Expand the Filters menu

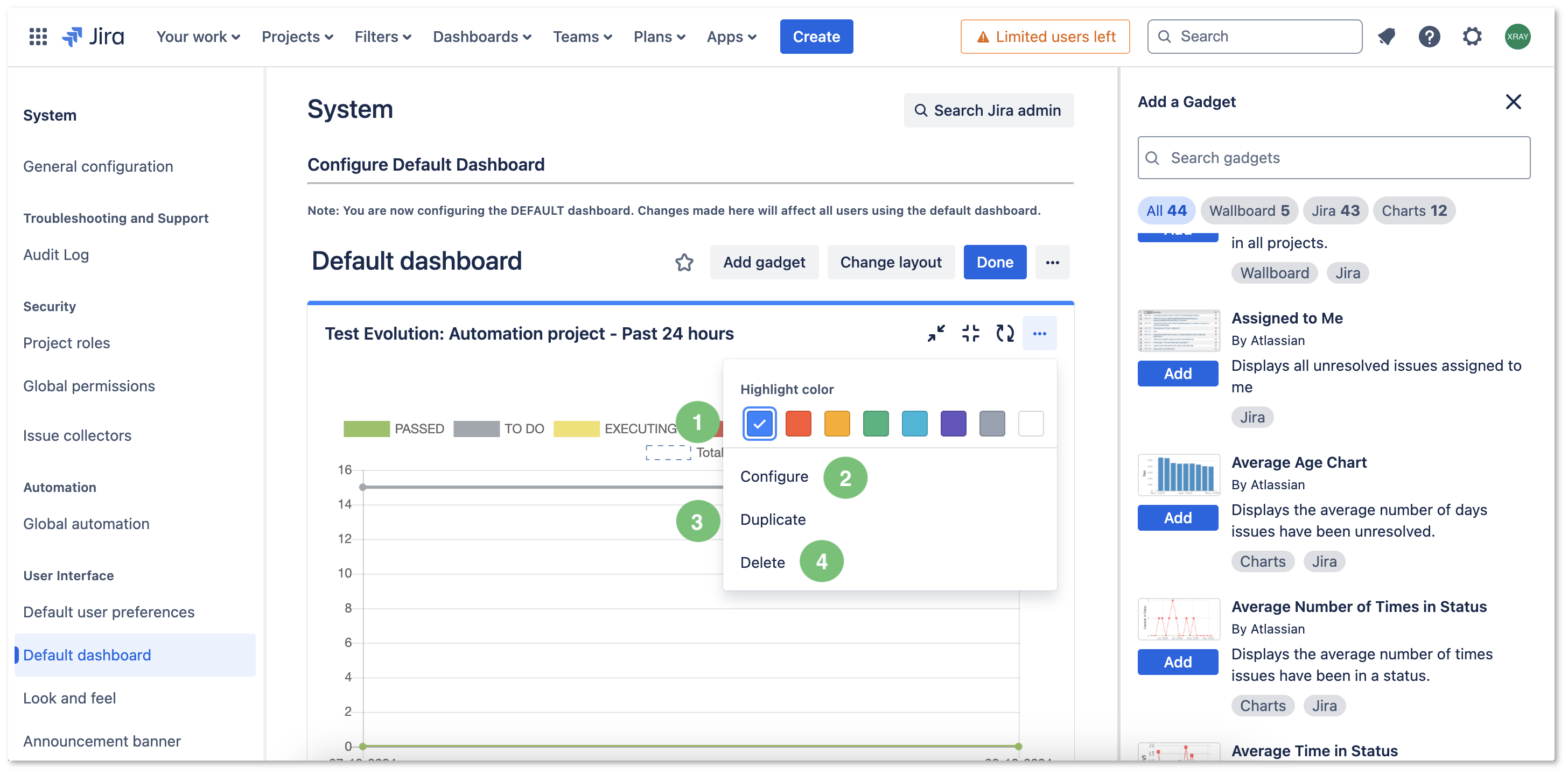383,37
